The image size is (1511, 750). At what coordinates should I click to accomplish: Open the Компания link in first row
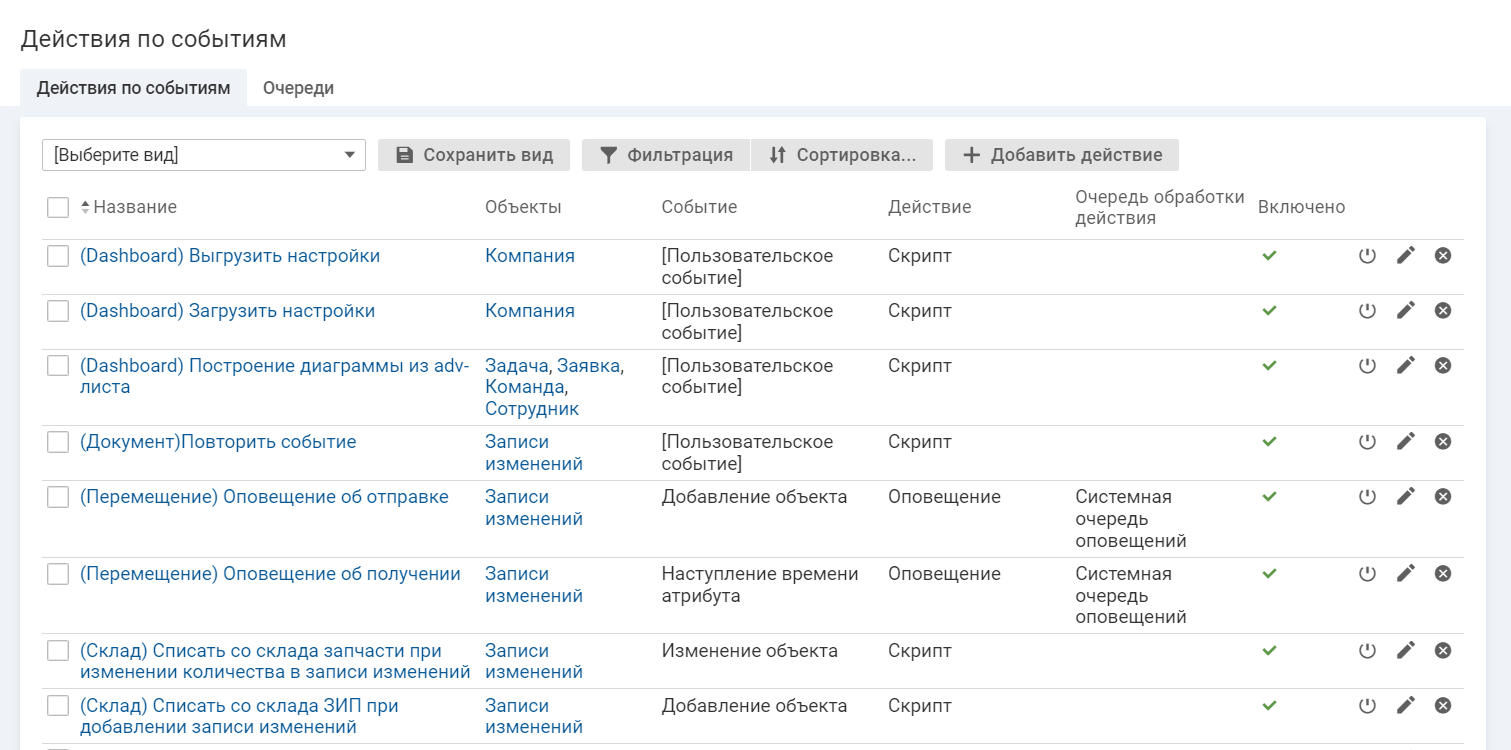[530, 256]
